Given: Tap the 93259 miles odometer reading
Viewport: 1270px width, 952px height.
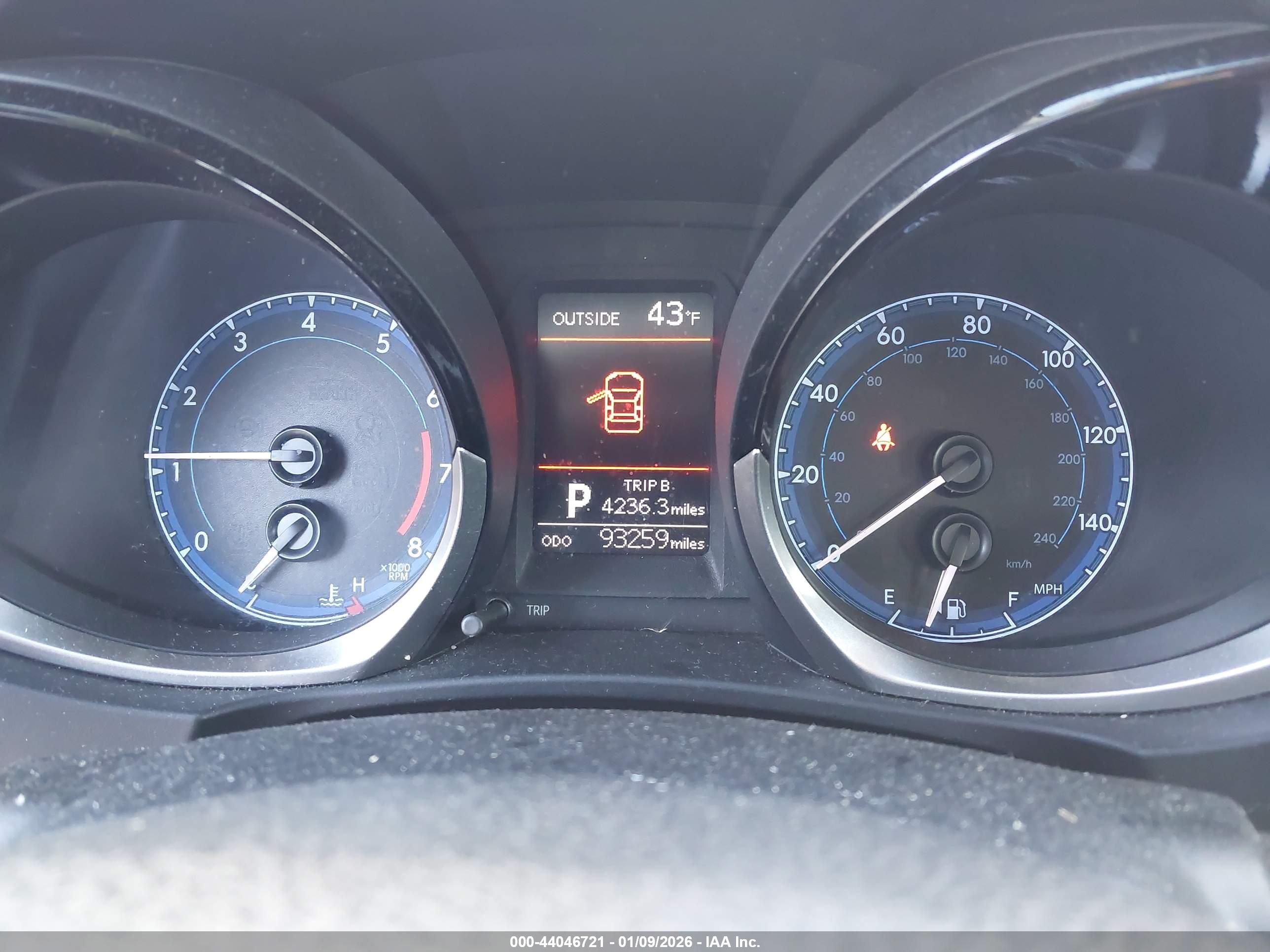Looking at the screenshot, I should [652, 540].
